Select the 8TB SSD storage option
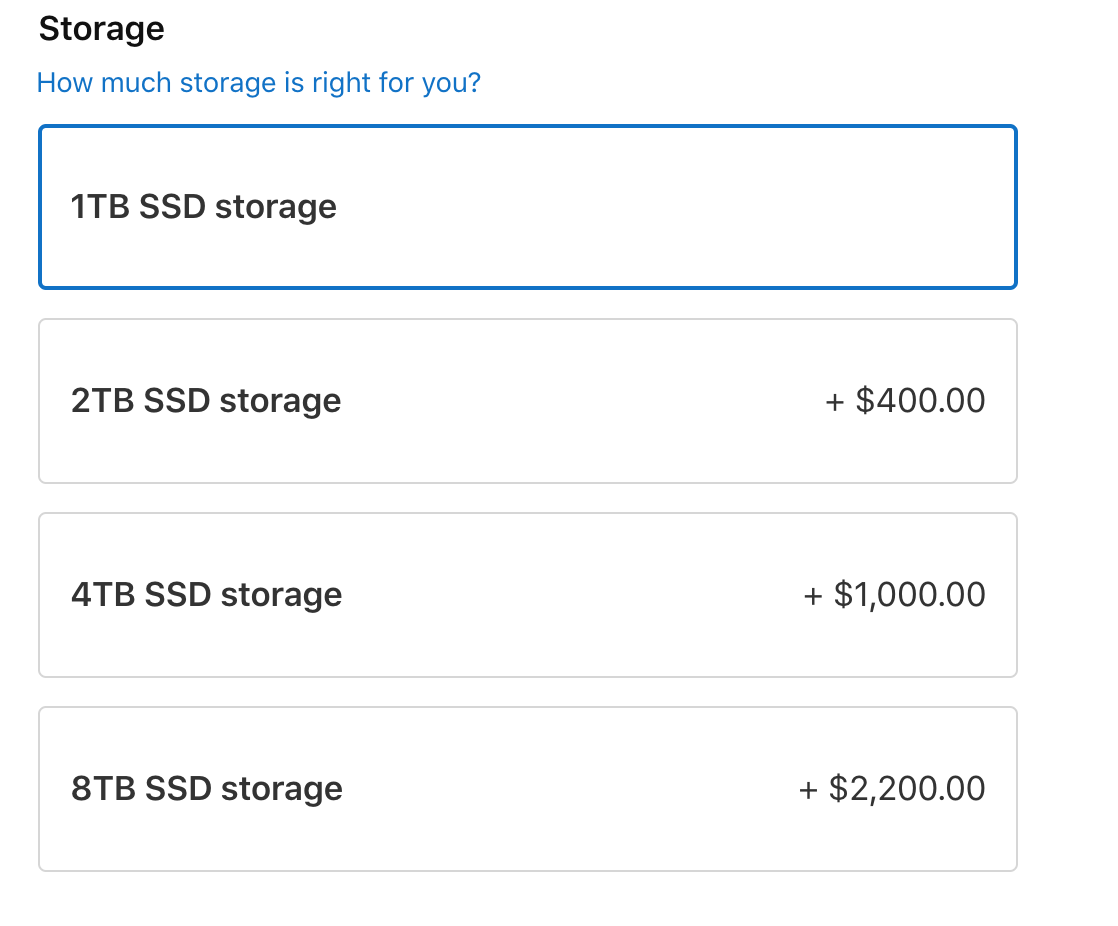 527,789
